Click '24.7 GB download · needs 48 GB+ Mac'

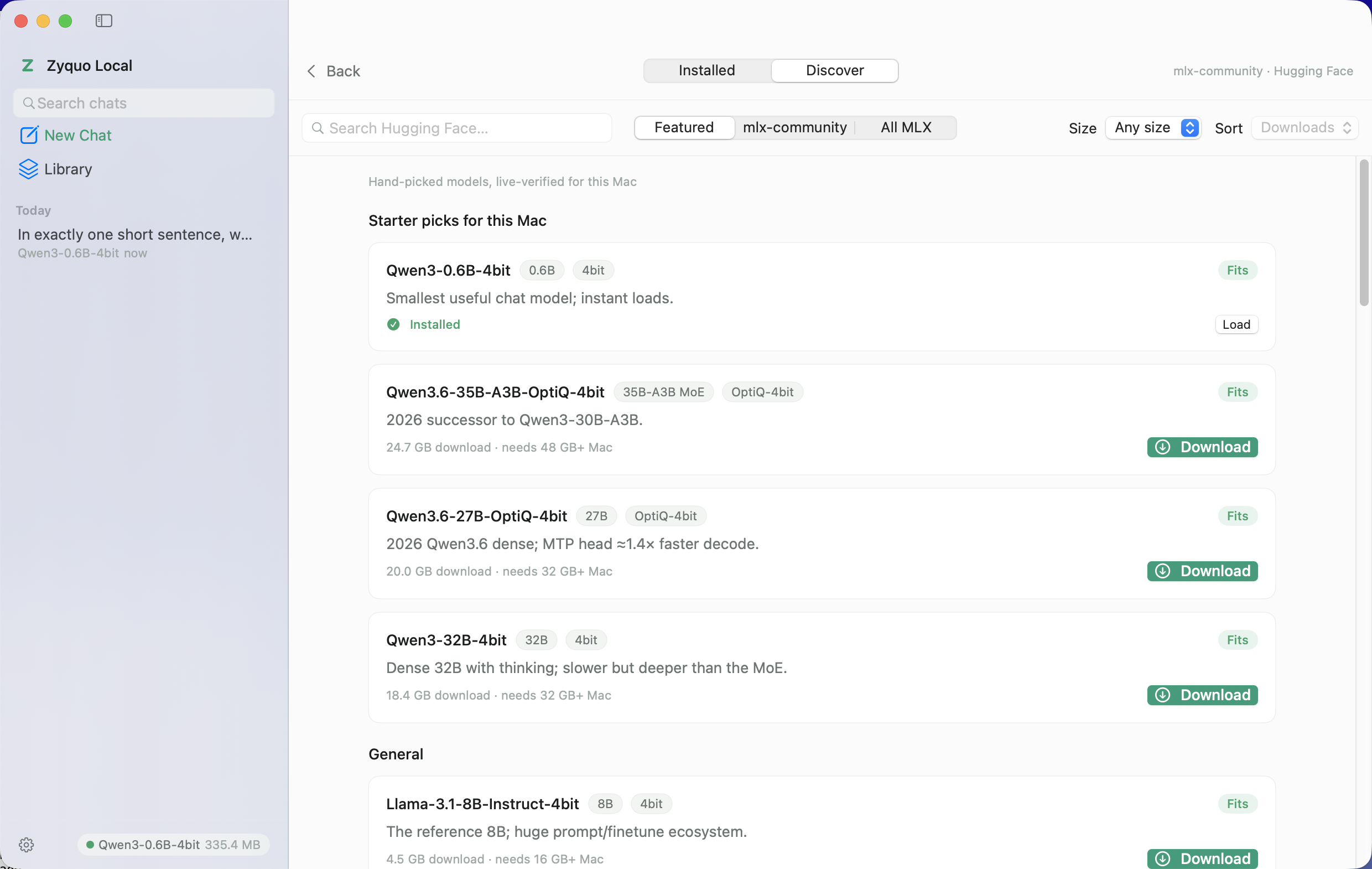pyautogui.click(x=499, y=447)
